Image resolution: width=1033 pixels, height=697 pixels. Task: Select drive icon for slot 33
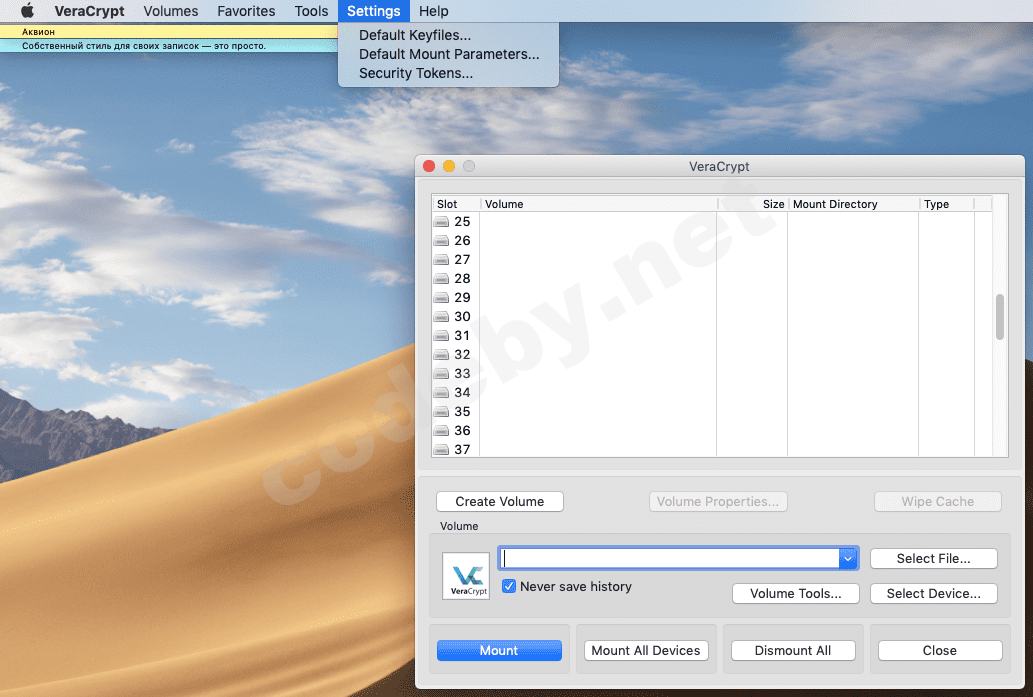coord(441,374)
